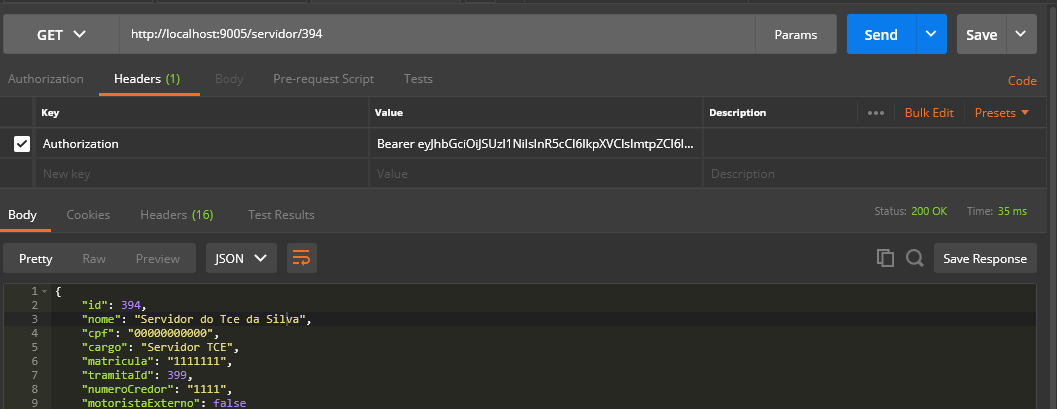Click the 35 ms time value
This screenshot has height=409, width=1057.
[x=1013, y=211]
